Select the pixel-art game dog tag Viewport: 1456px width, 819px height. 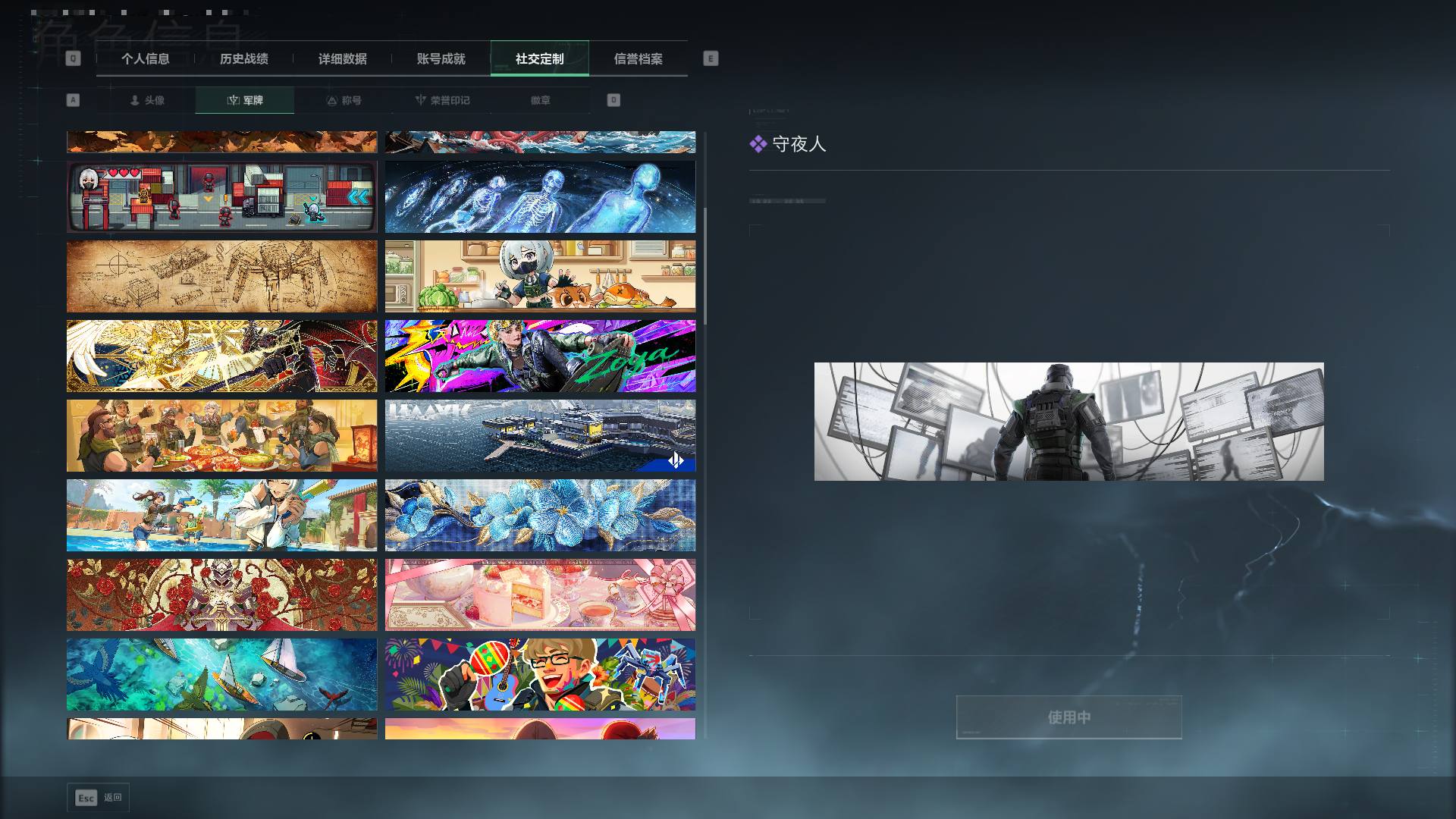pos(221,196)
